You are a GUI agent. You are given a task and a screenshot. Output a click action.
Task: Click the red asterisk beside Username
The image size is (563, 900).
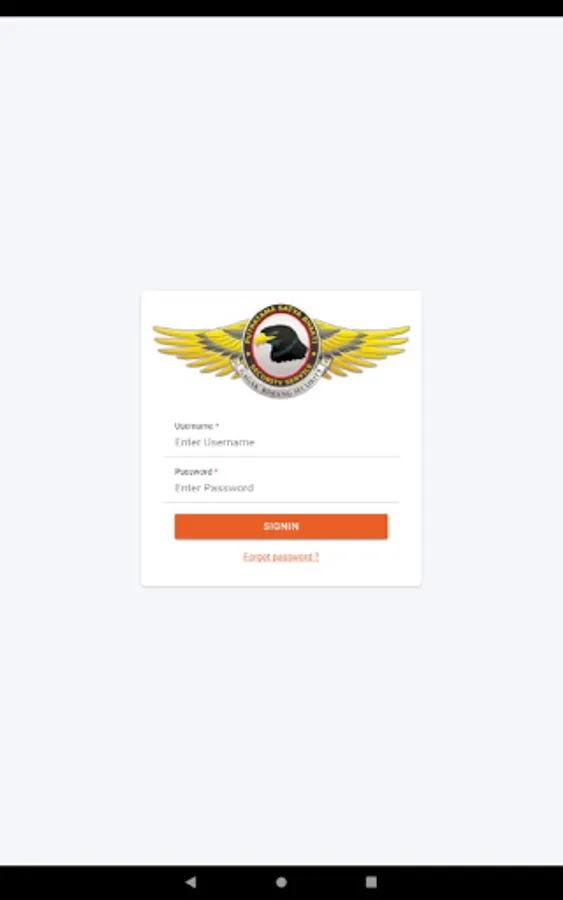coord(217,426)
